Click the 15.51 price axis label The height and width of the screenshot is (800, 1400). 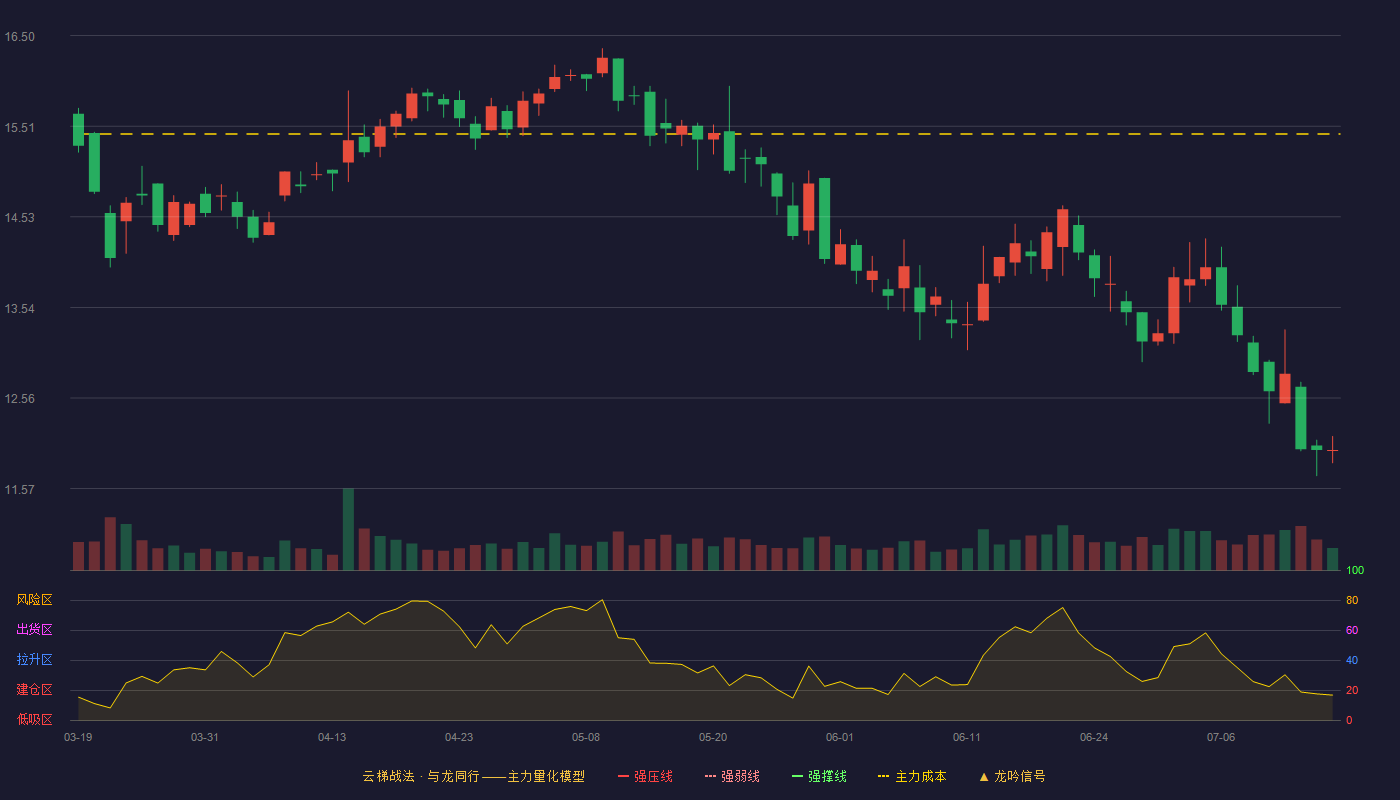[20, 128]
